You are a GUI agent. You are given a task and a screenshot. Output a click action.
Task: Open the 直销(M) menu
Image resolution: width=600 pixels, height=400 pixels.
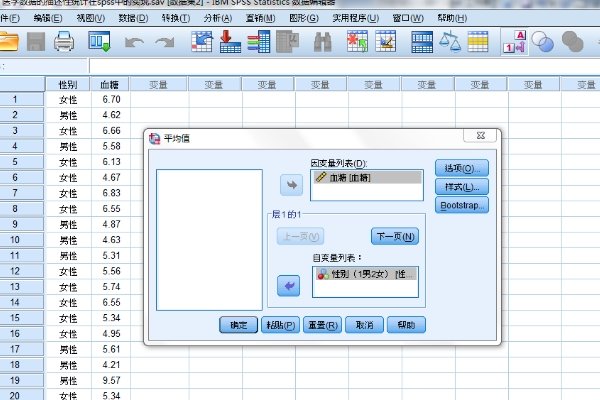261,18
